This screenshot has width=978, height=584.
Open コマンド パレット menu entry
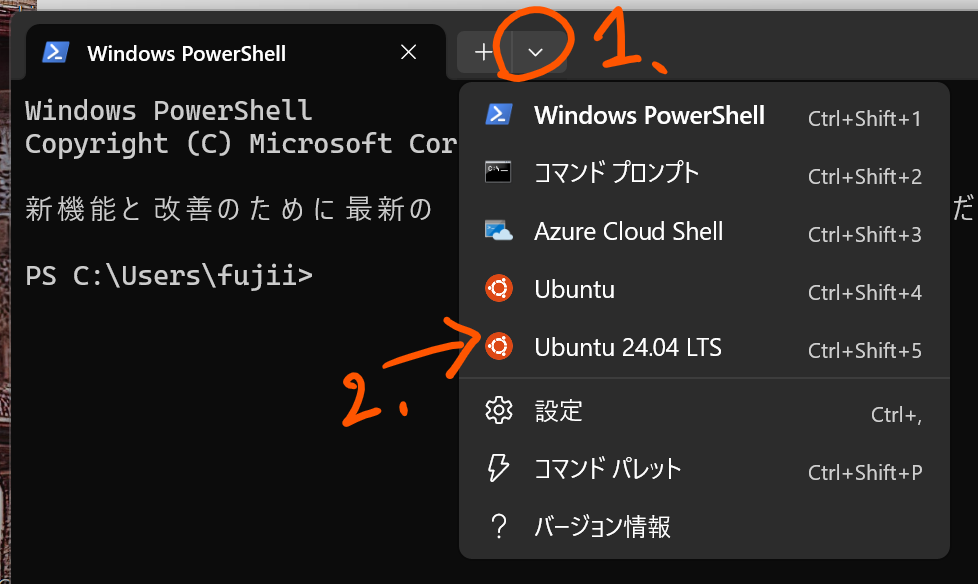[x=607, y=469]
